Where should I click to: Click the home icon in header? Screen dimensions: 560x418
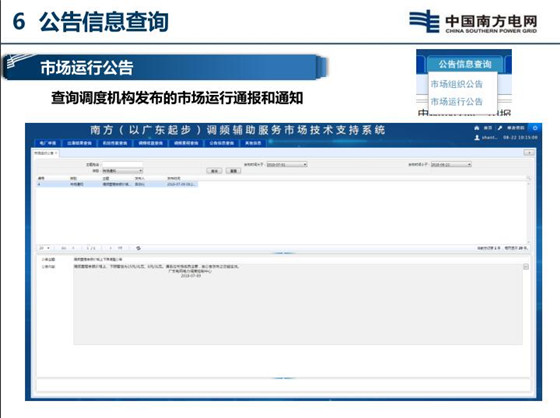[x=476, y=128]
